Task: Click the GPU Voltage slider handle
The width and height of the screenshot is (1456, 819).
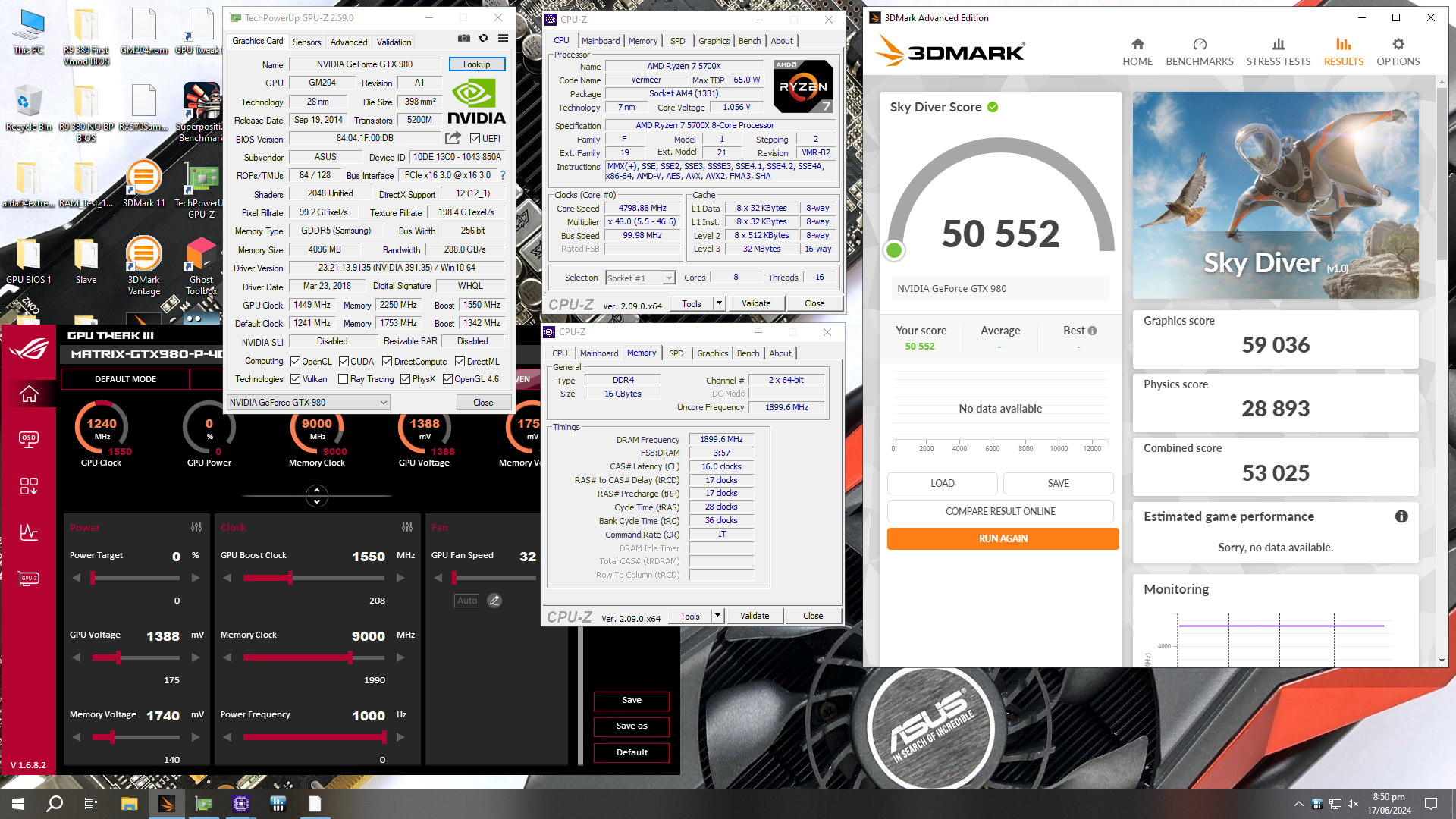Action: point(118,657)
